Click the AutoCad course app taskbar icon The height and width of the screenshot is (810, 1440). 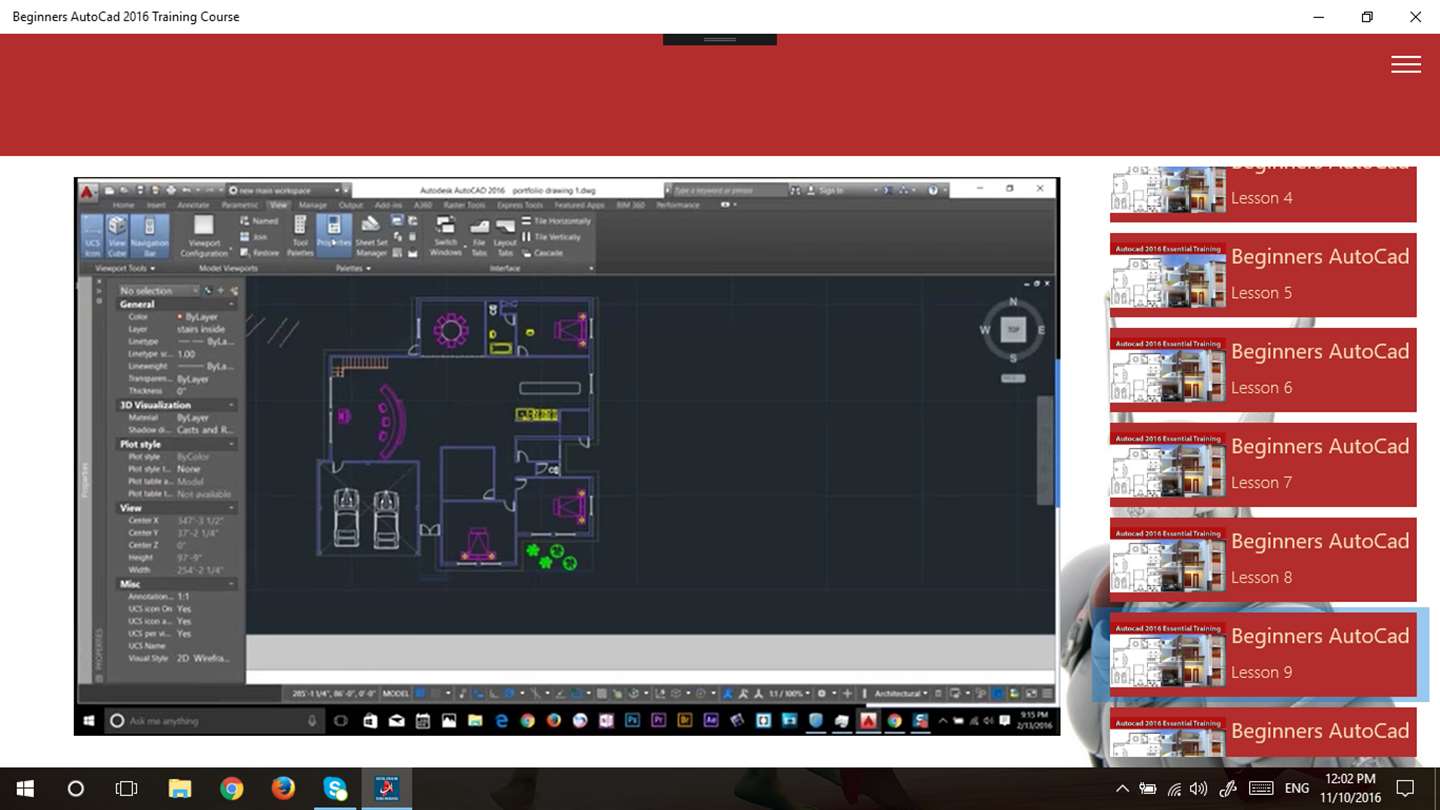(387, 789)
